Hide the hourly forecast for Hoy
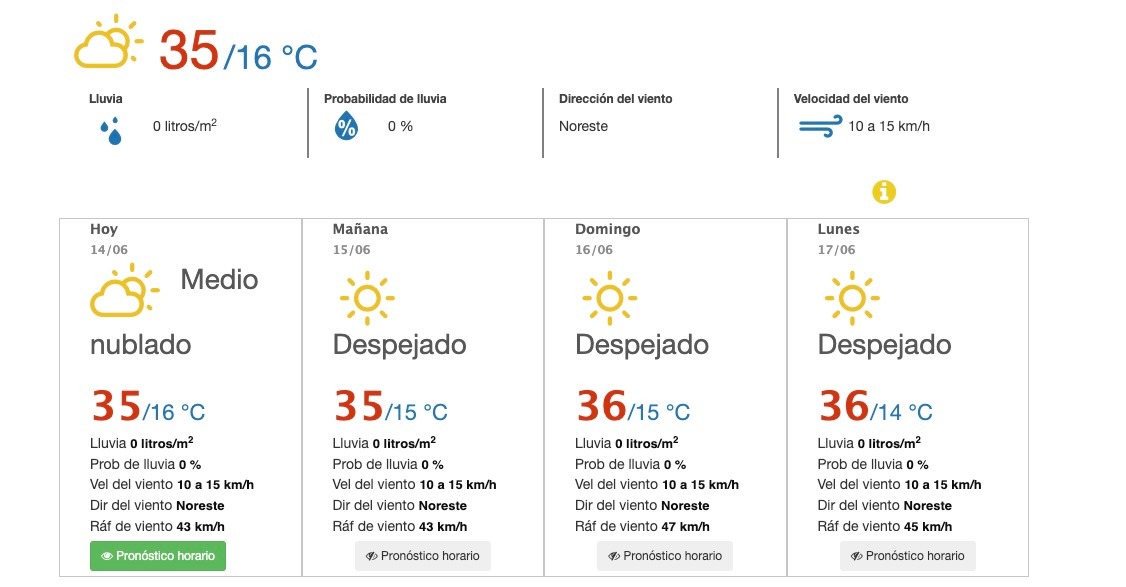 pos(158,556)
